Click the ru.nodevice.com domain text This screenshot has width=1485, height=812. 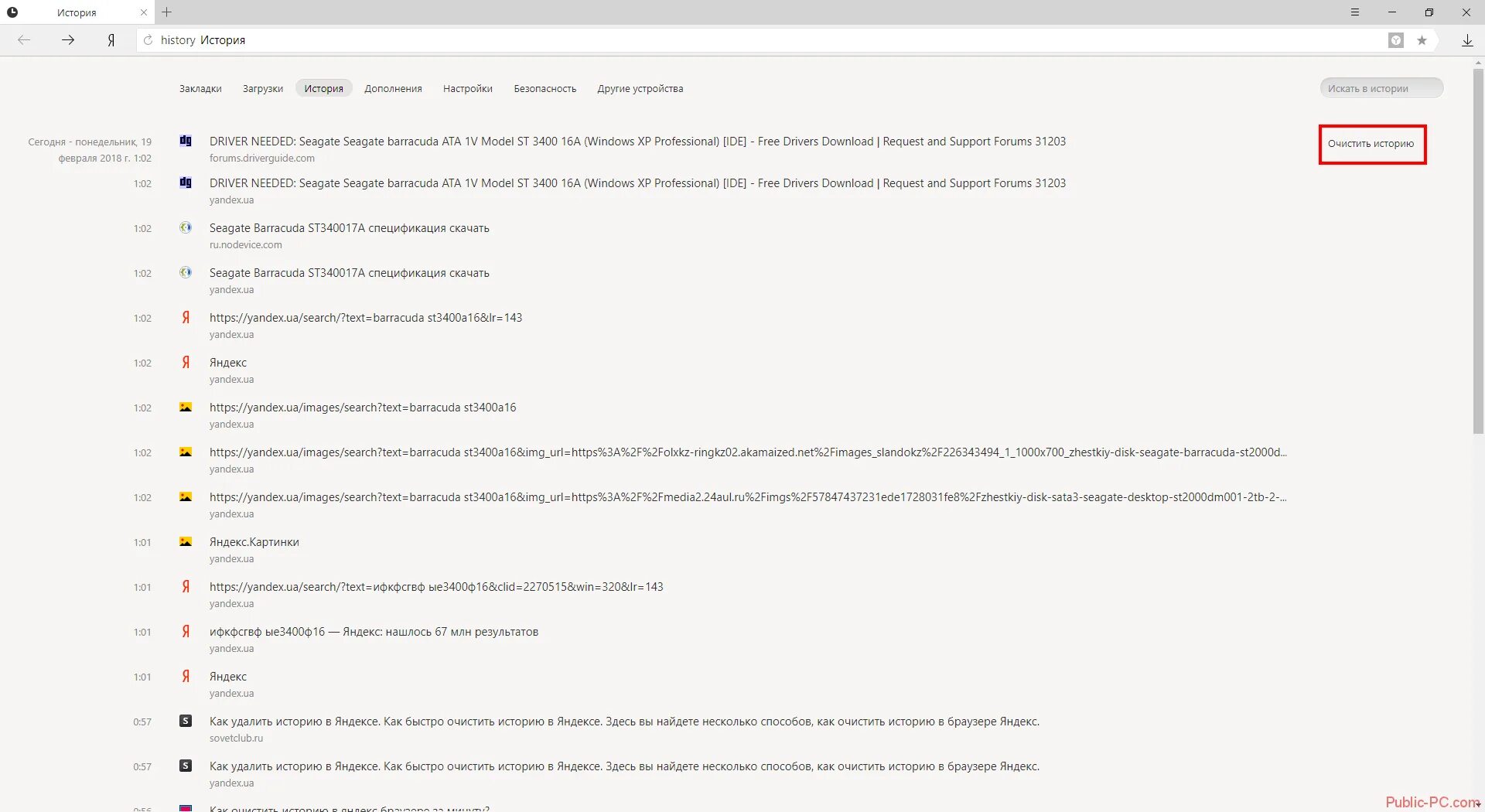pos(245,245)
